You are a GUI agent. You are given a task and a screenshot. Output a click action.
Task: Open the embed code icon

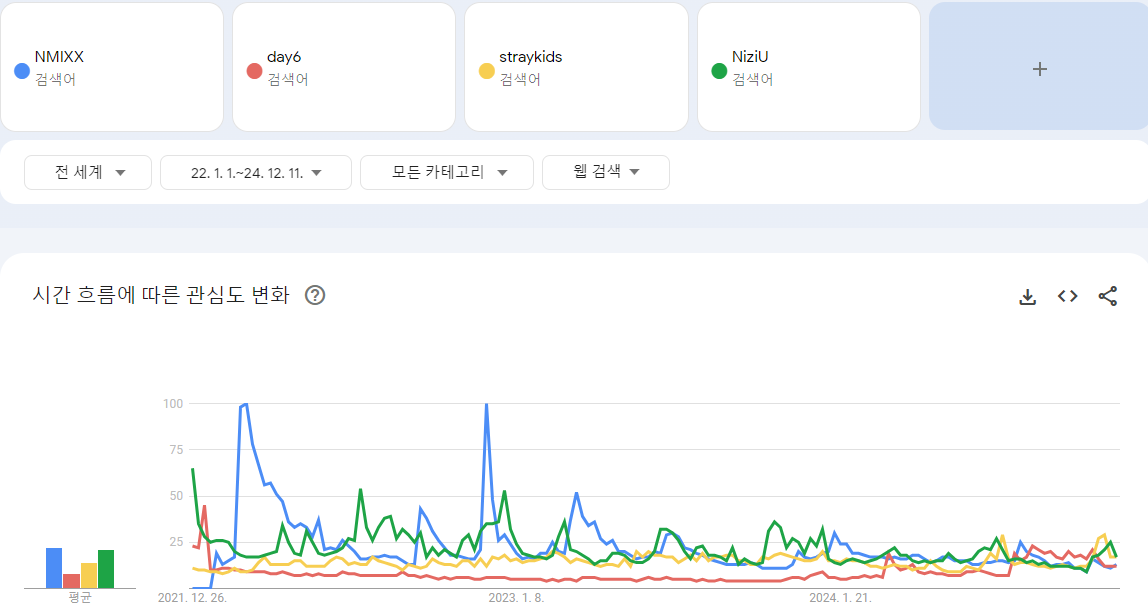[1067, 296]
